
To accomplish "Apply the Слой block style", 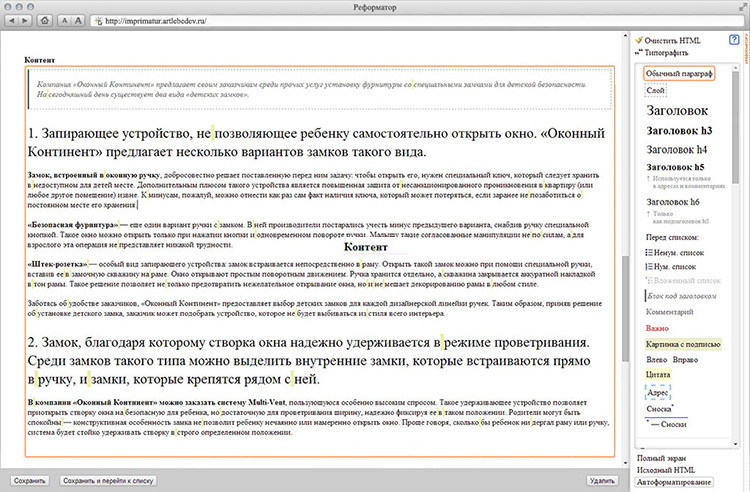I will [655, 90].
